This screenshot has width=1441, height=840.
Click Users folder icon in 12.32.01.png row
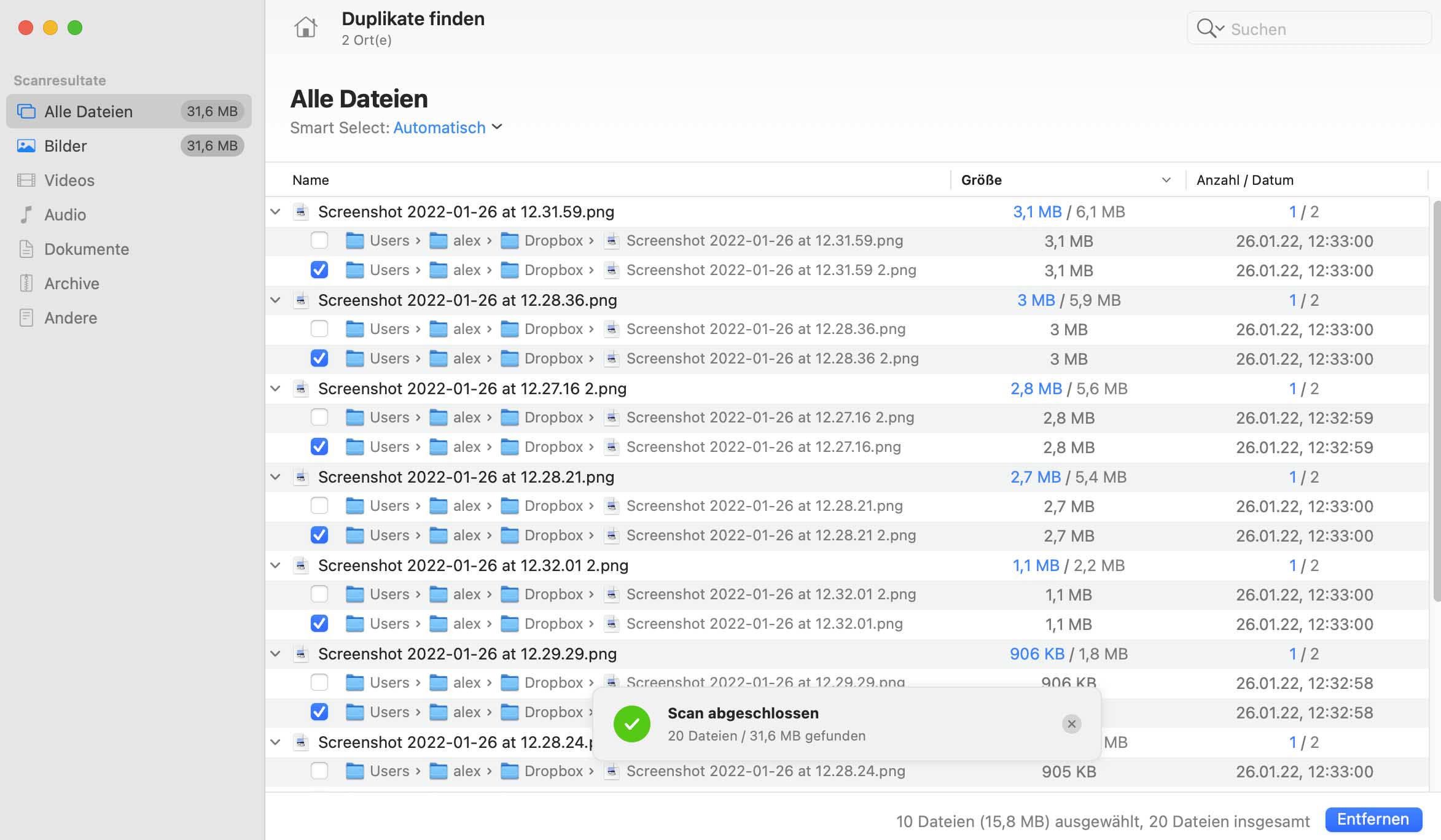pyautogui.click(x=354, y=624)
